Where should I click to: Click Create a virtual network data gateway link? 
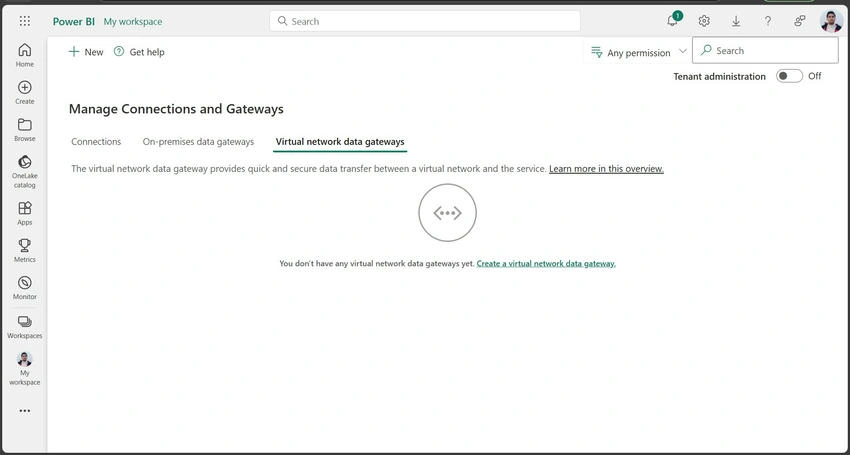(x=546, y=264)
